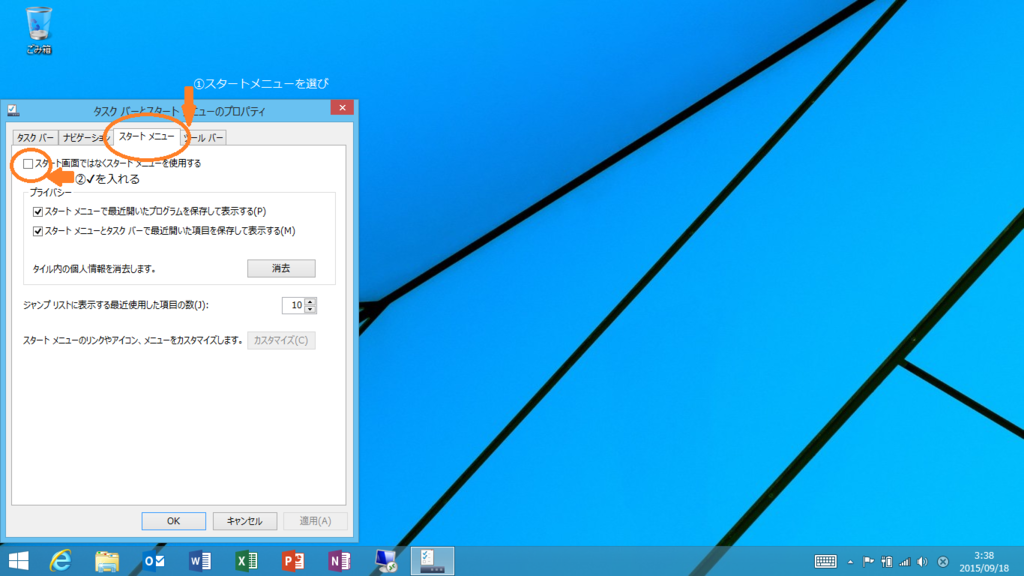This screenshot has height=576, width=1024.
Task: Open File Explorer from taskbar
Action: (x=107, y=561)
